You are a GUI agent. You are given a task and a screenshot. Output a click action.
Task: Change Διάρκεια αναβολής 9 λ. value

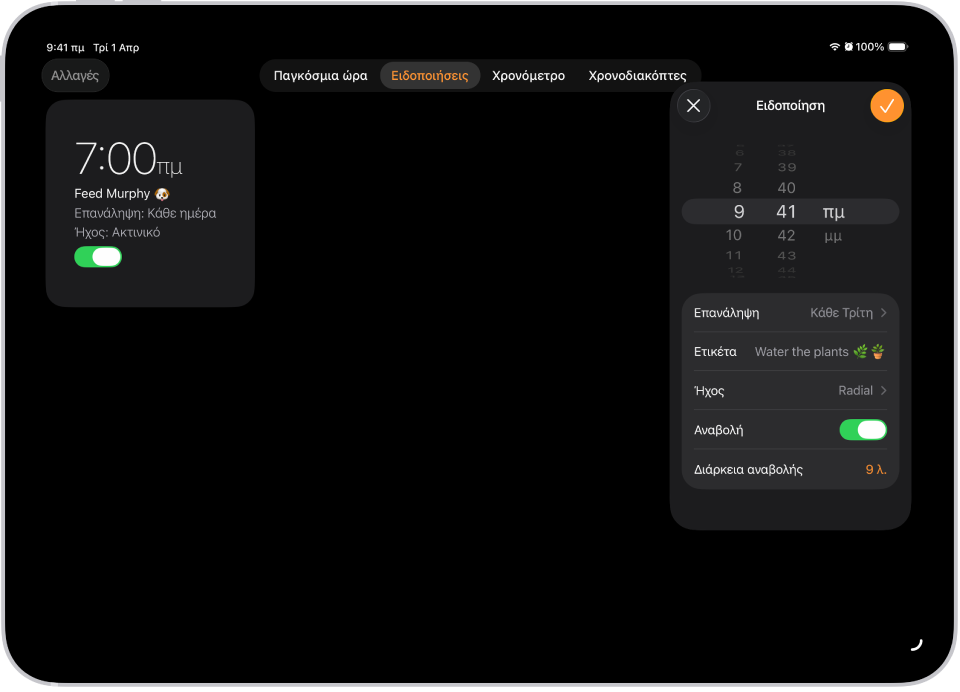point(876,470)
